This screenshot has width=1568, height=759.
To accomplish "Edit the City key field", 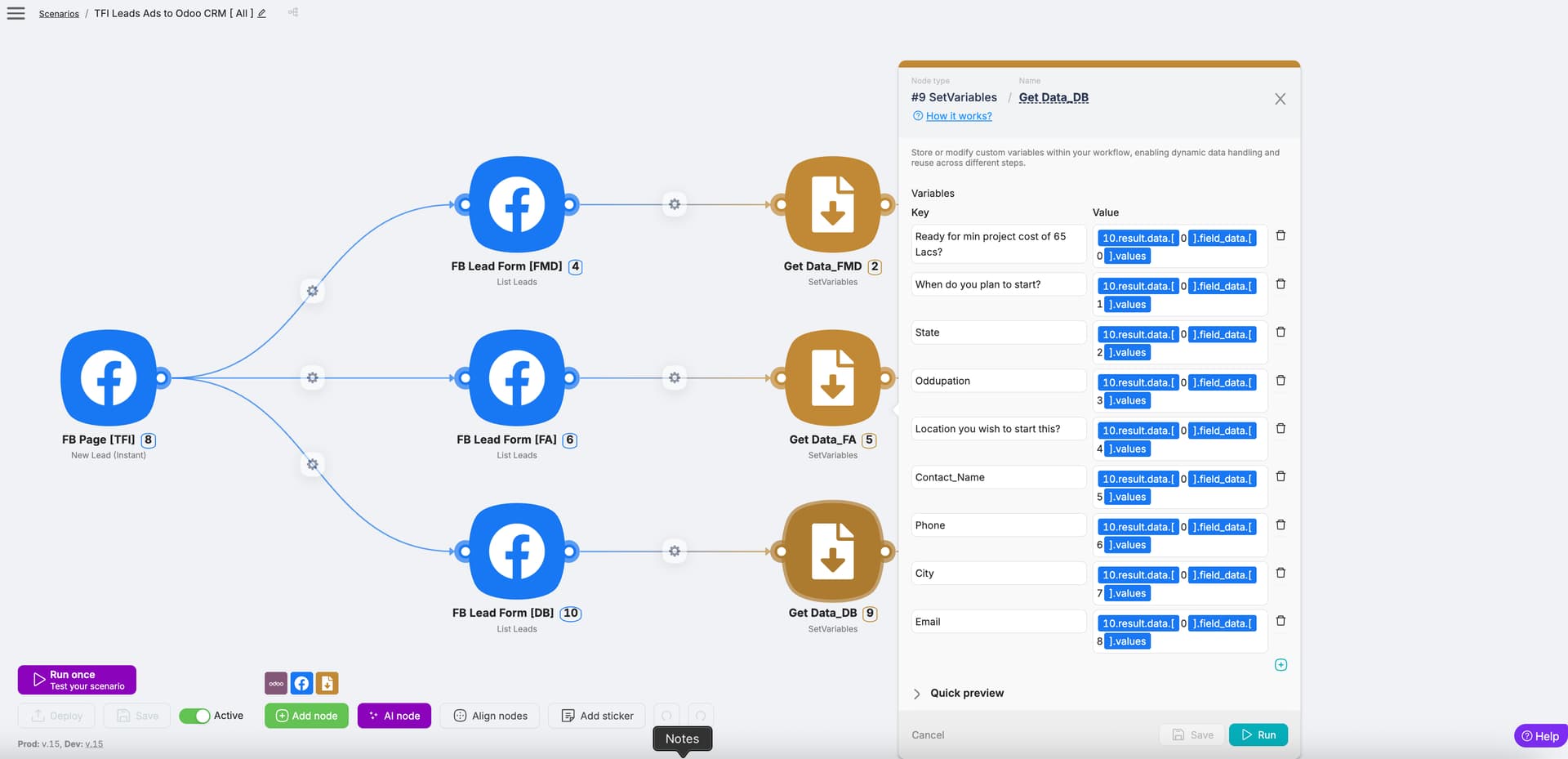I will (999, 574).
